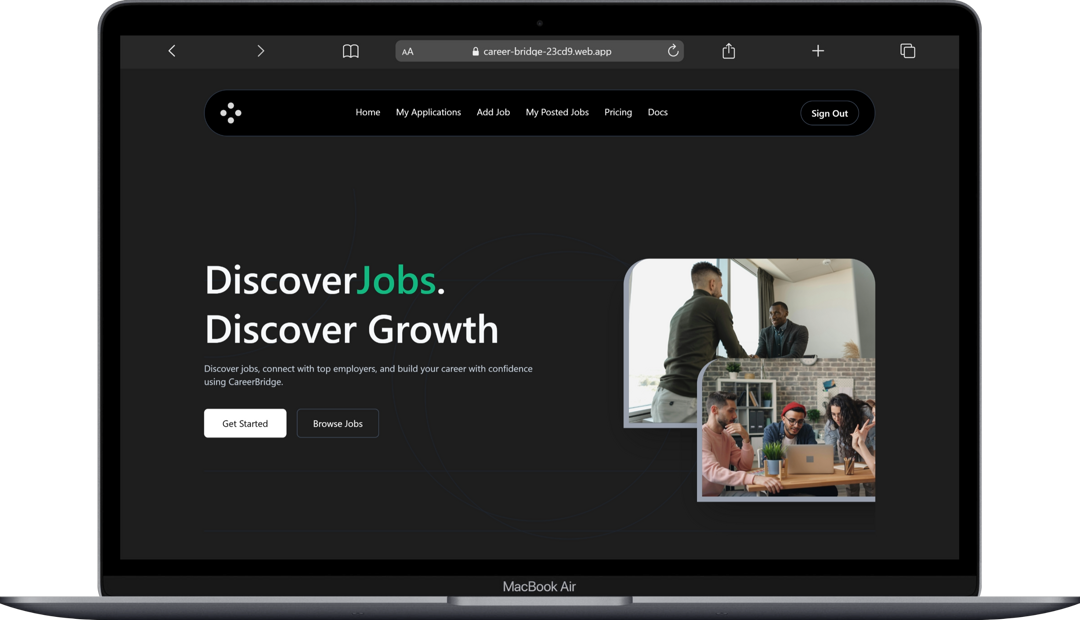Open Docs from the navigation bar
This screenshot has height=620, width=1080.
point(657,113)
